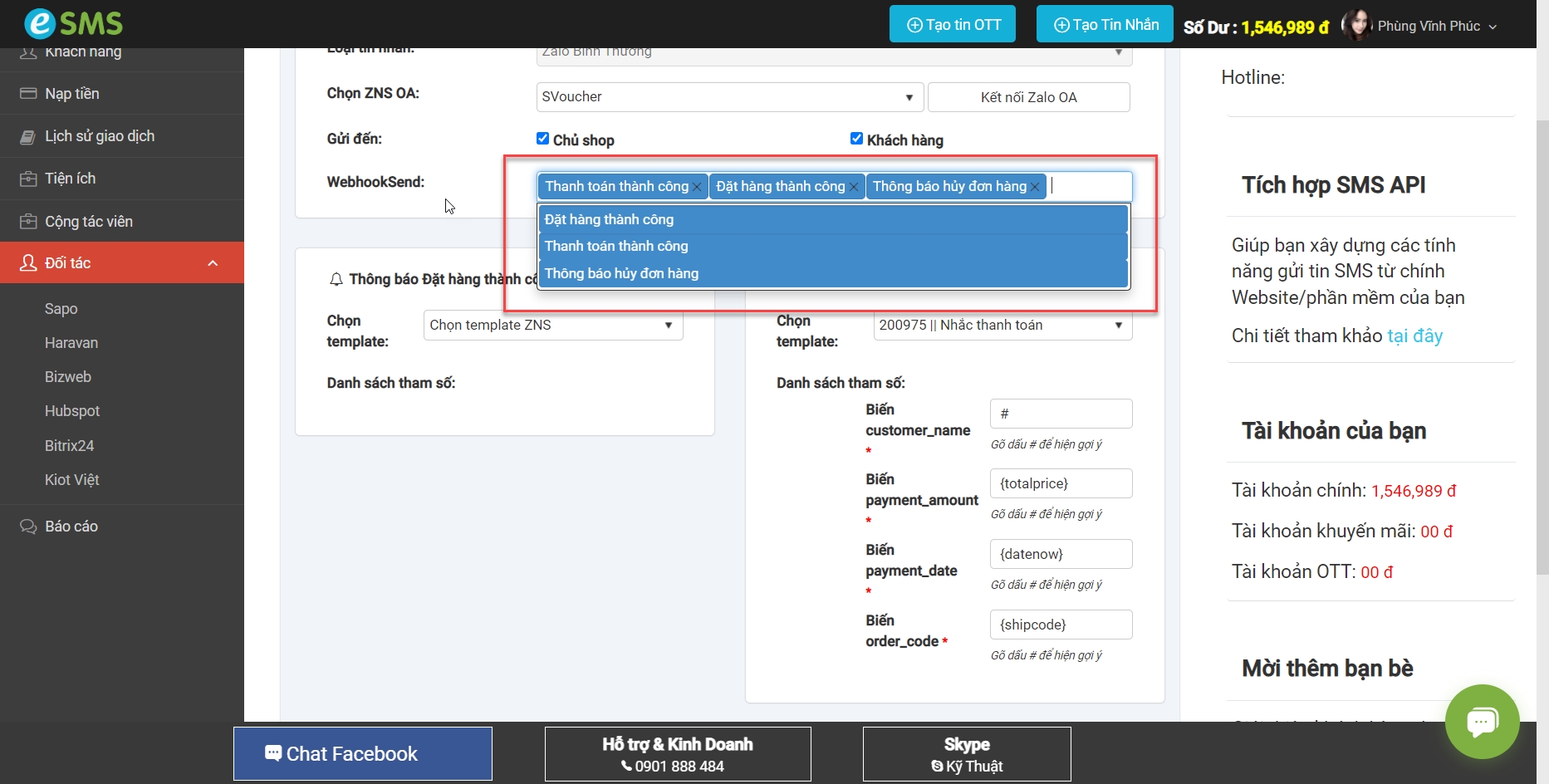Screen dimensions: 1549x784
Task: Open Haravan in the partner submenu
Action: 71,343
